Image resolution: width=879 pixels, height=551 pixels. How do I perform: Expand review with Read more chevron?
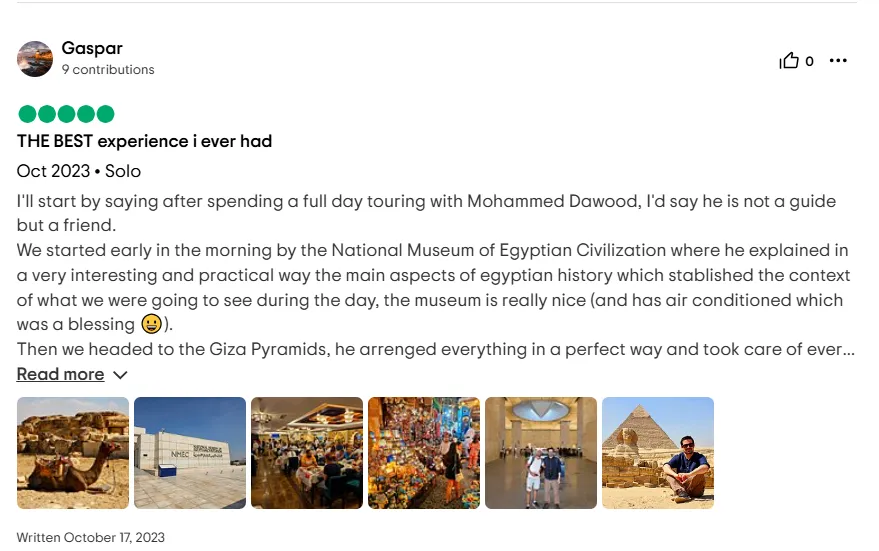121,375
